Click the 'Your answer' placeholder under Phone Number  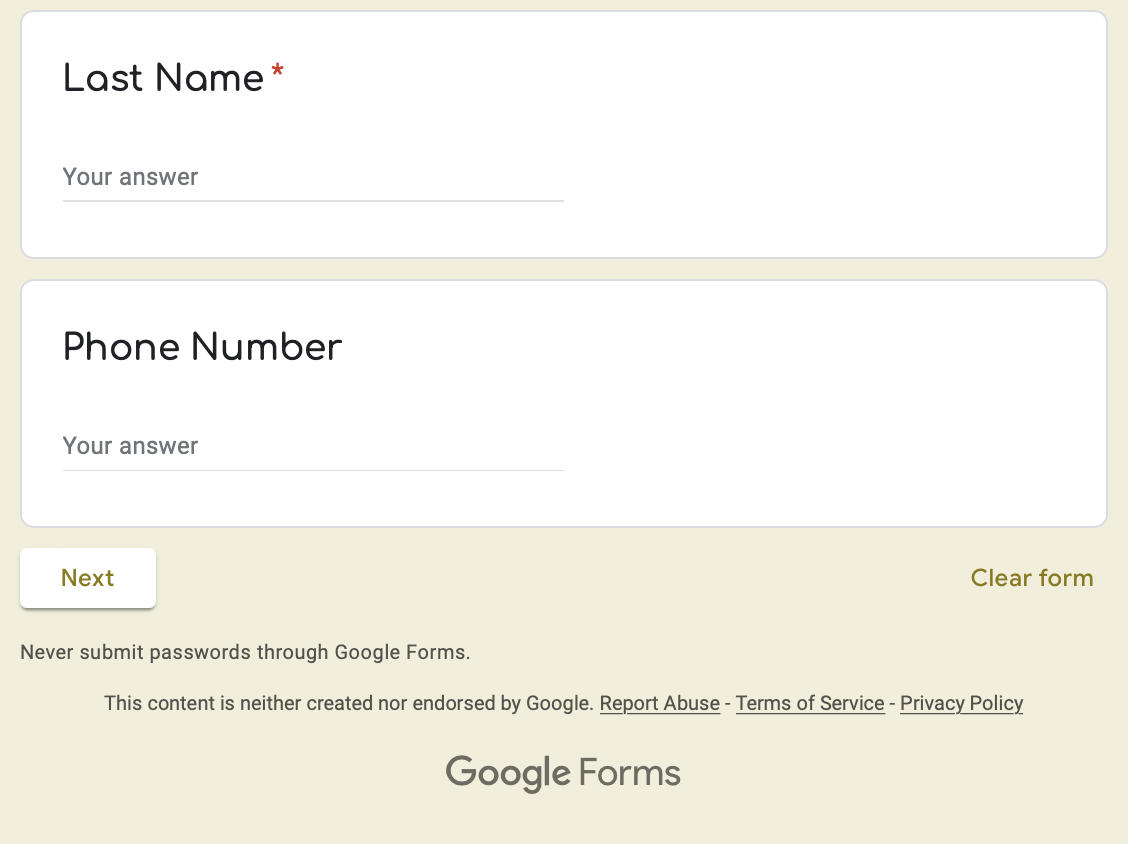point(130,446)
